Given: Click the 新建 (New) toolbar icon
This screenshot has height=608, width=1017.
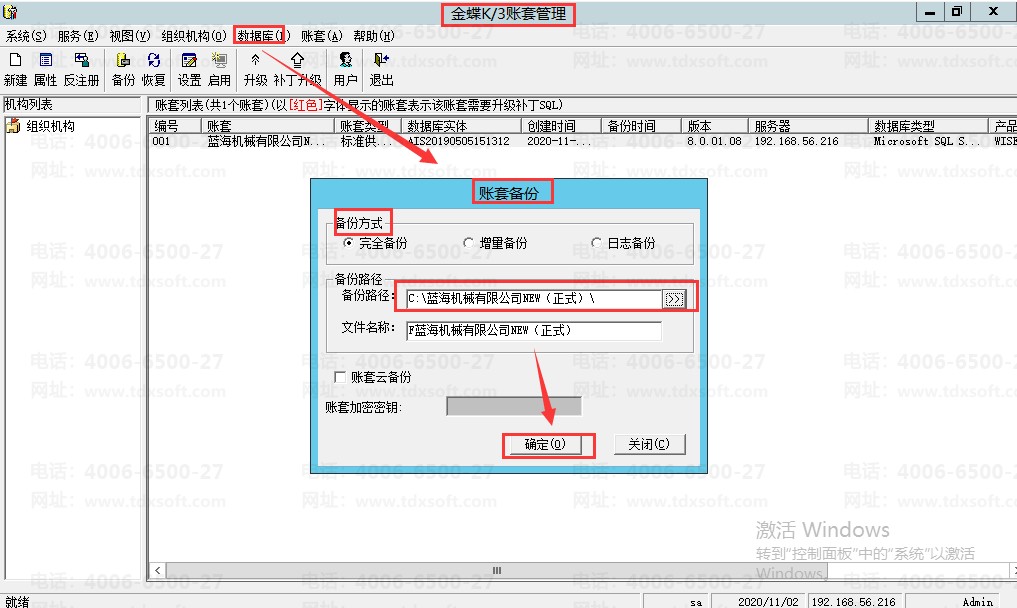Looking at the screenshot, I should point(15,60).
